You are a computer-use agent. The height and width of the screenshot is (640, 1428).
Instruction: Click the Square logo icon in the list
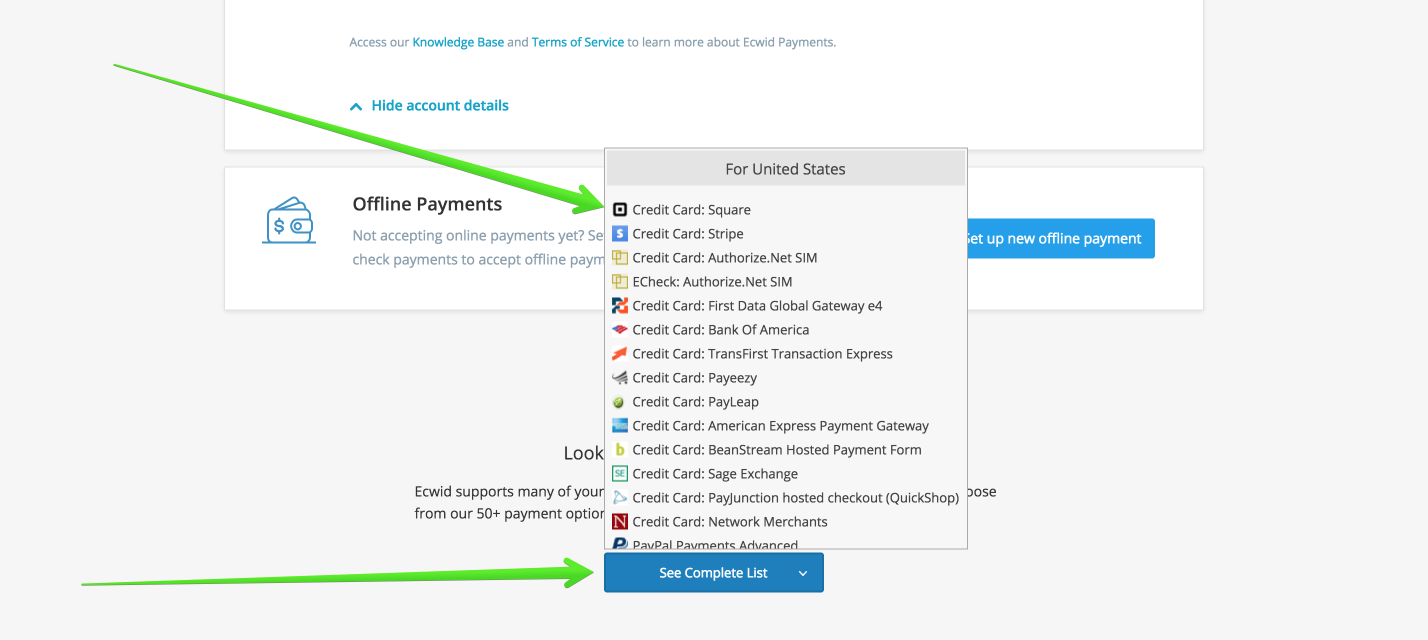point(620,210)
